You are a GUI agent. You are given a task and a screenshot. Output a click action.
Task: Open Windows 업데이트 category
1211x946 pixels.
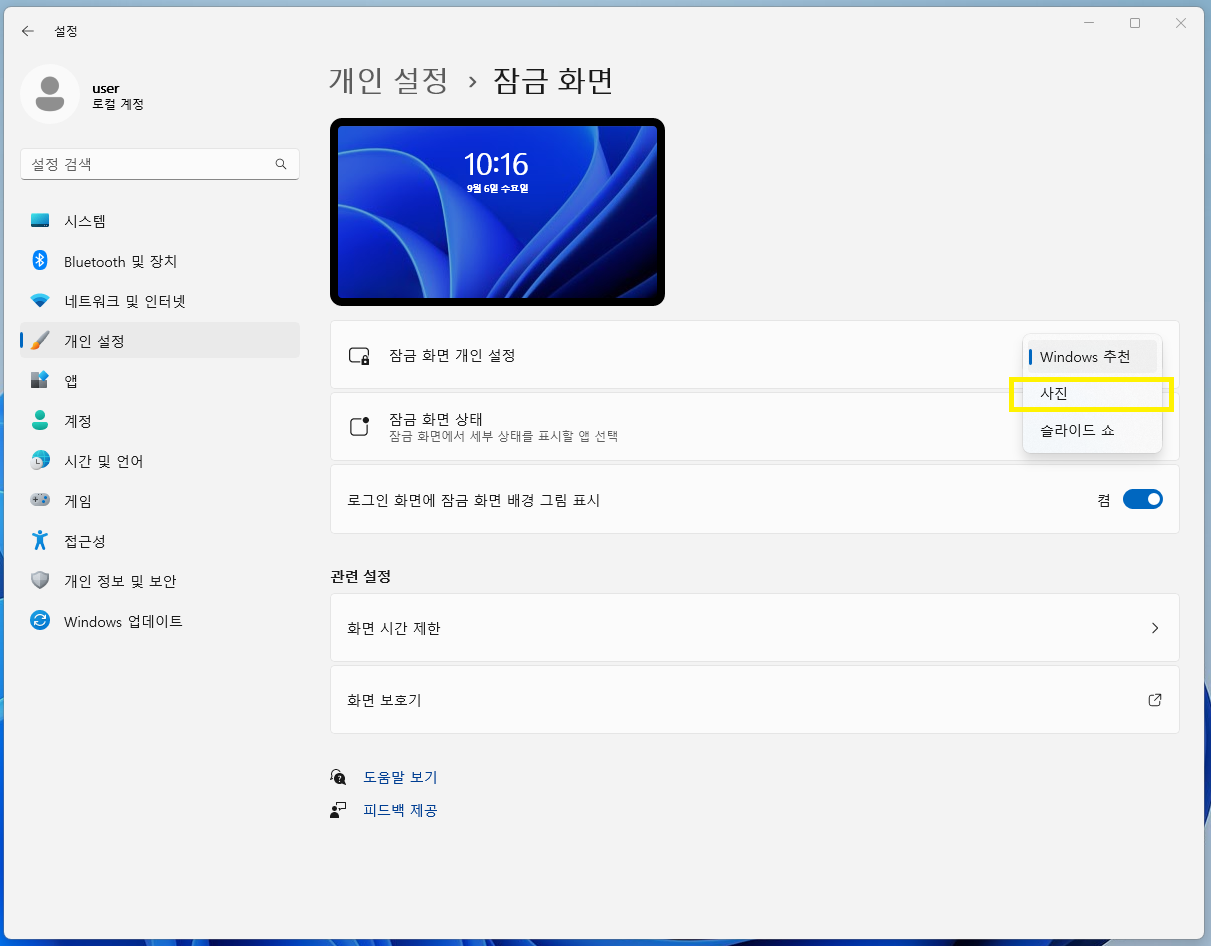pos(160,621)
